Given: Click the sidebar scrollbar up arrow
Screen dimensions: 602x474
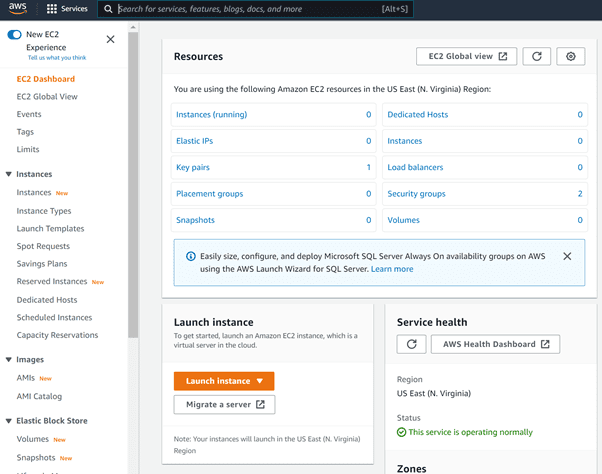Looking at the screenshot, I should (133, 27).
